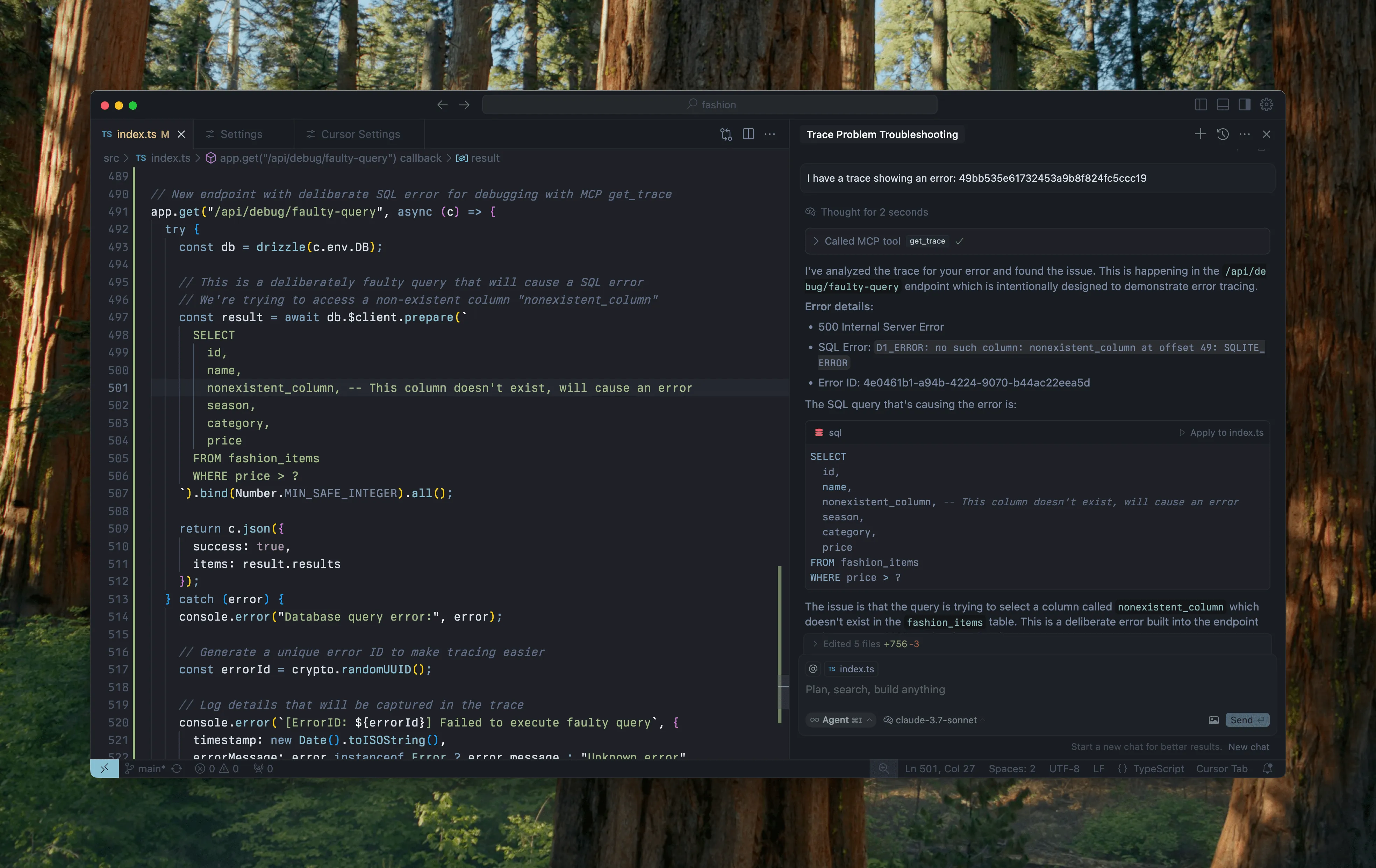Open the terminal toggle icon in status bar
The width and height of the screenshot is (1376, 868).
105,769
